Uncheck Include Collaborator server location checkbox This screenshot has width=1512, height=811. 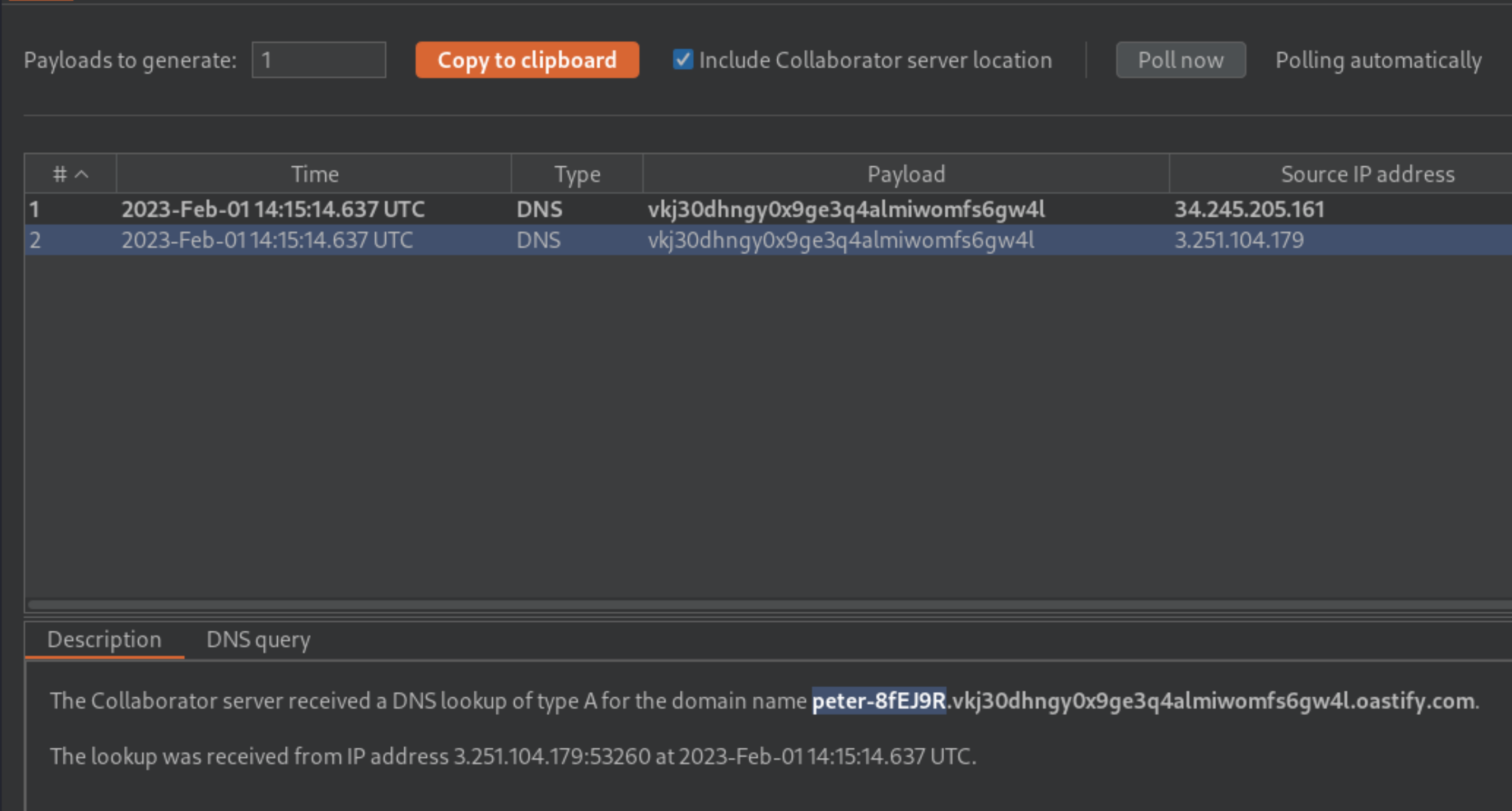pos(683,59)
